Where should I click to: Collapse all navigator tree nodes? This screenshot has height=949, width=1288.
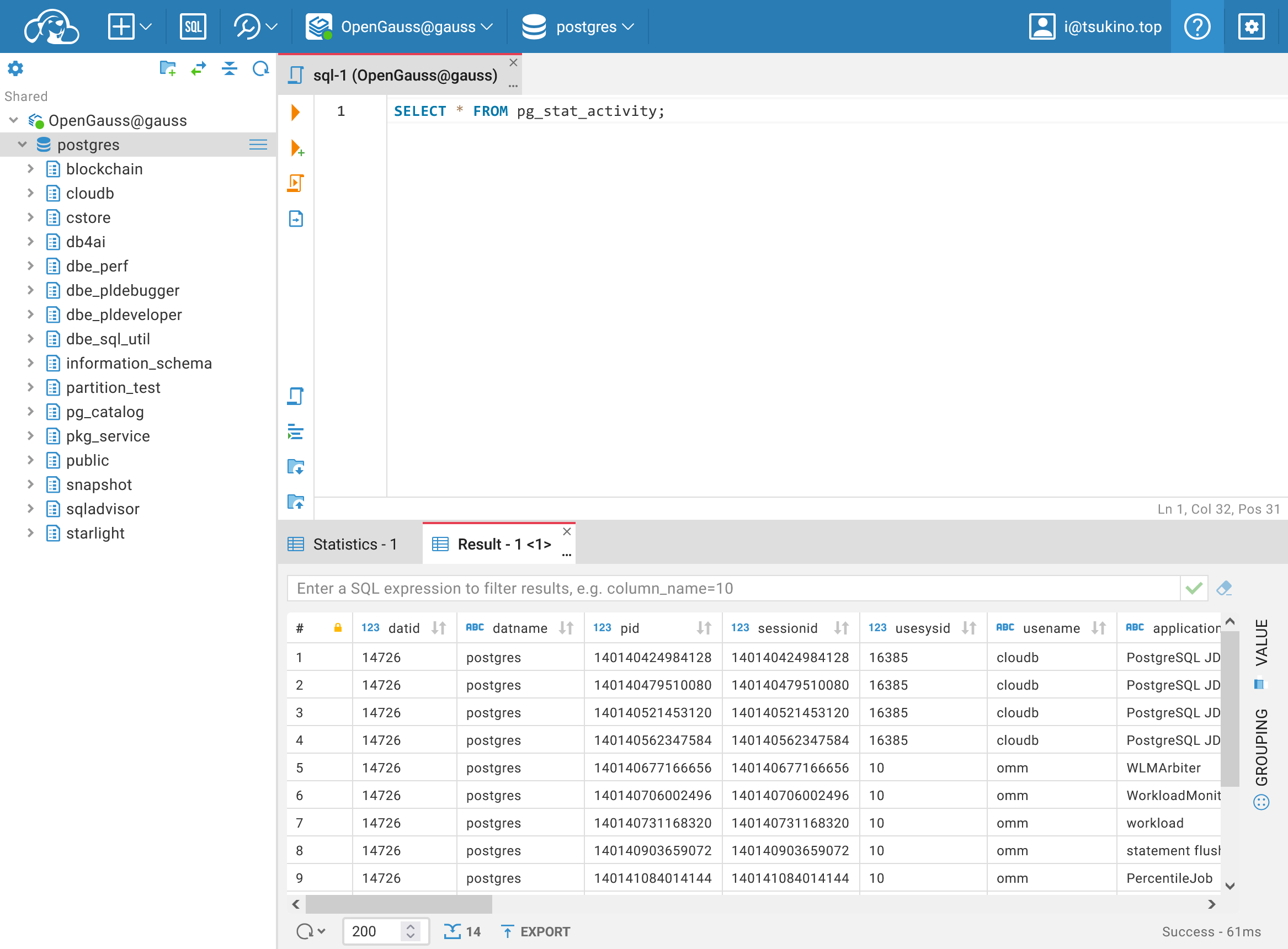click(229, 70)
